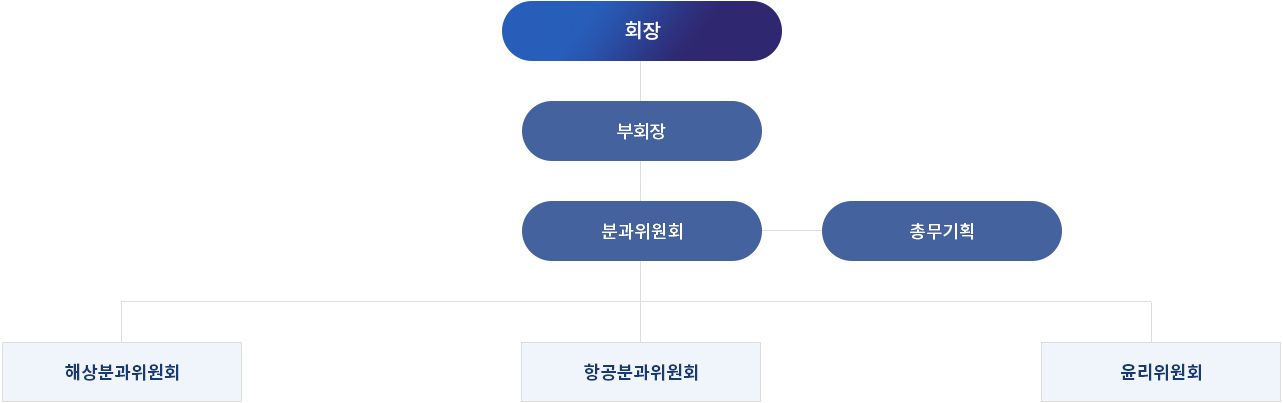Viewport: 1283px width, 403px height.
Task: Click the vertical line directly below 분과위원회
Action: pyautogui.click(x=641, y=280)
